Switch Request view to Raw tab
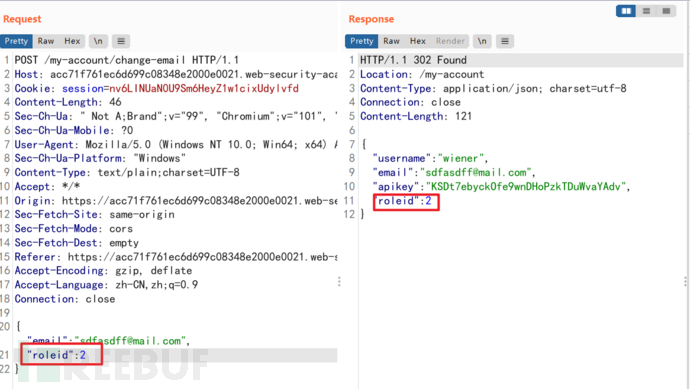 [x=46, y=41]
